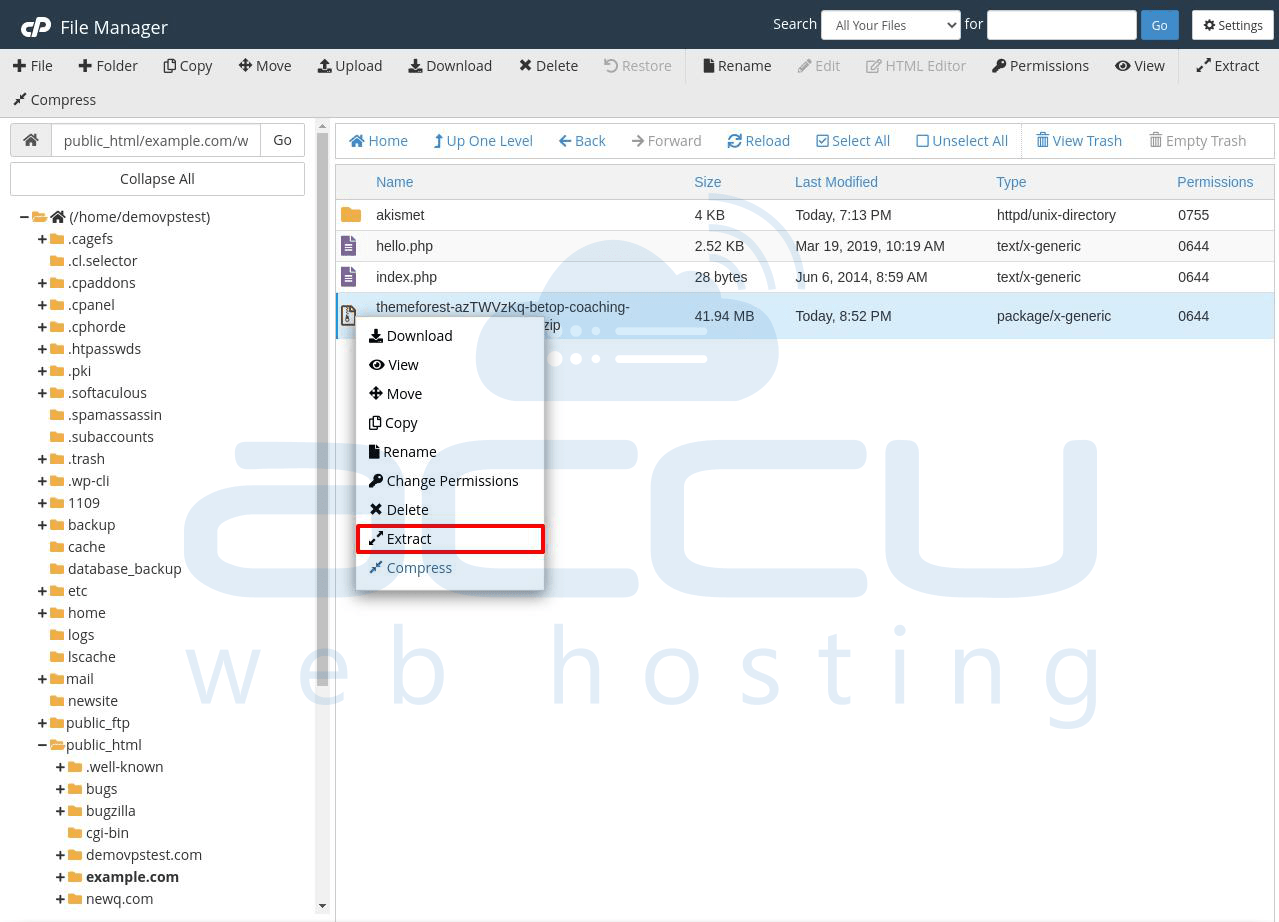Expand the mail tree folder

click(42, 679)
